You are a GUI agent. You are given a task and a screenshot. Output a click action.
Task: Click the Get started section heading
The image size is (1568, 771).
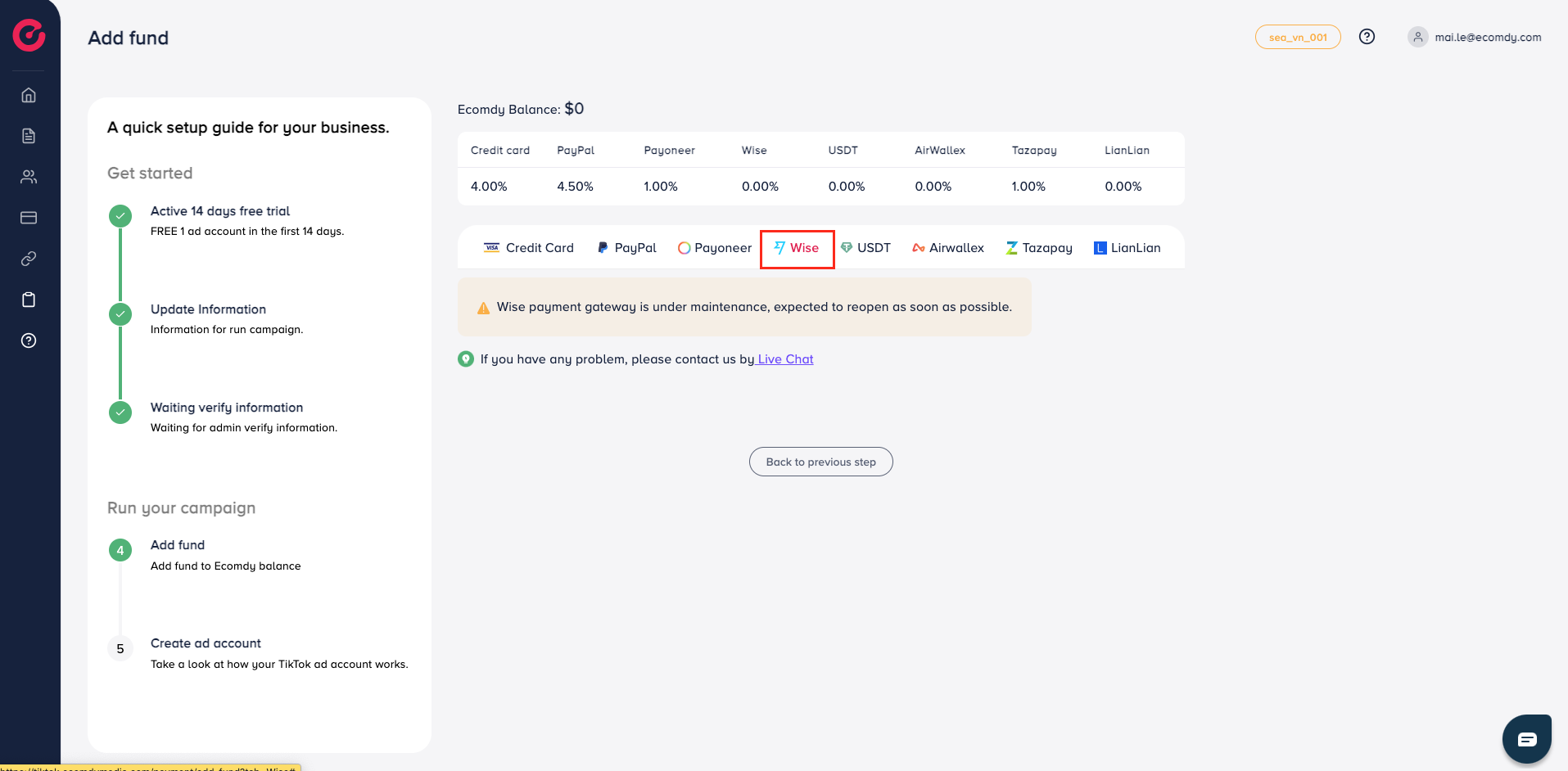click(x=150, y=174)
